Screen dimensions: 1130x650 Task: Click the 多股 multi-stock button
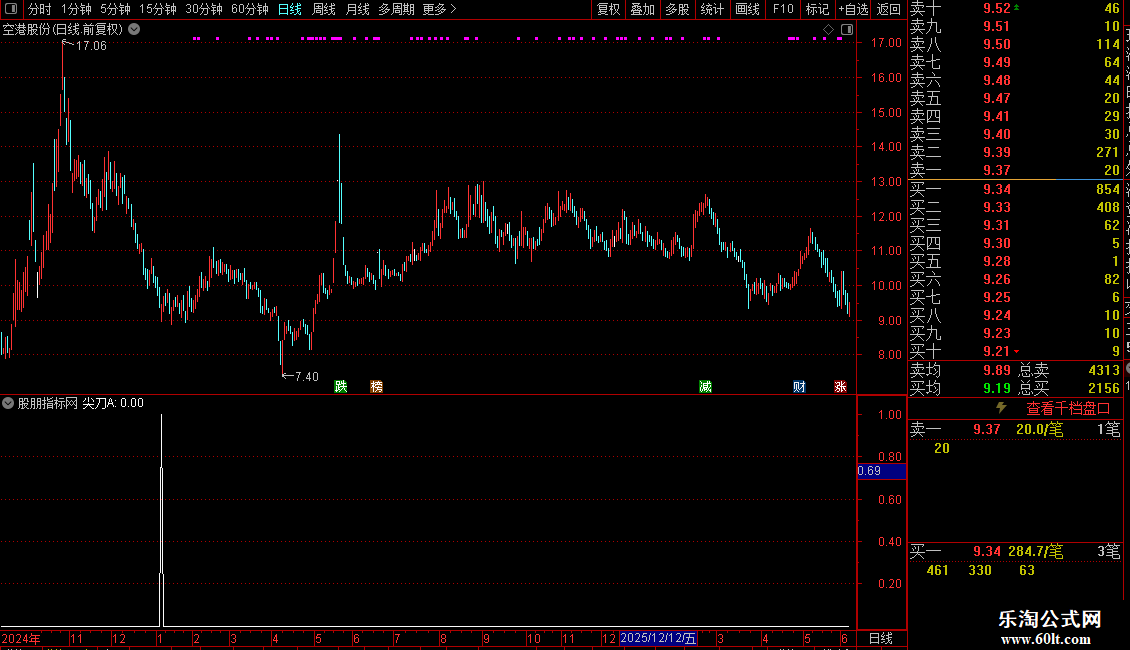click(x=677, y=9)
